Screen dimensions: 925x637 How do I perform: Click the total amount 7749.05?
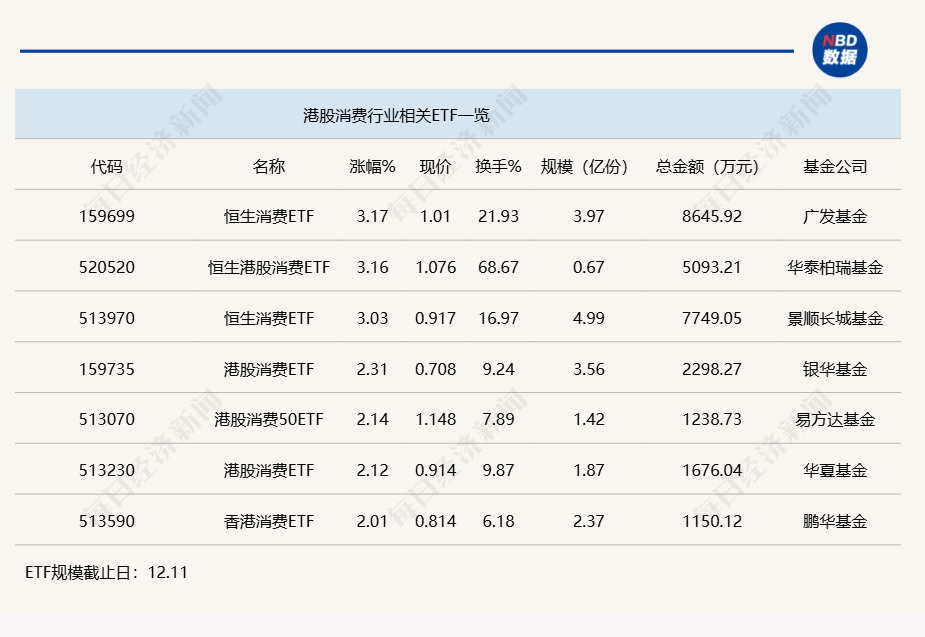pyautogui.click(x=712, y=318)
